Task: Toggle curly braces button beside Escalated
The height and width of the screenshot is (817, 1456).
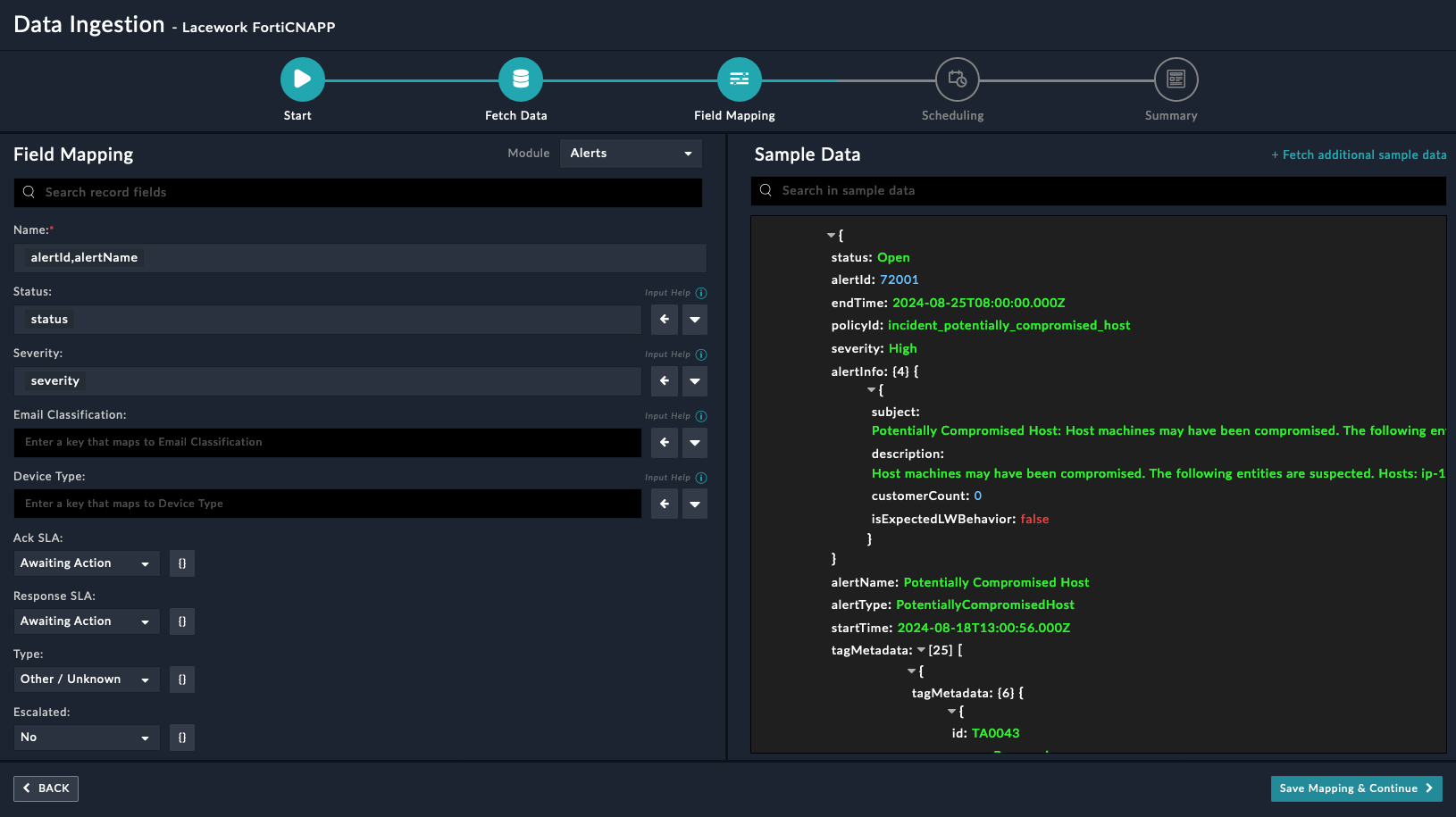Action: (x=182, y=738)
